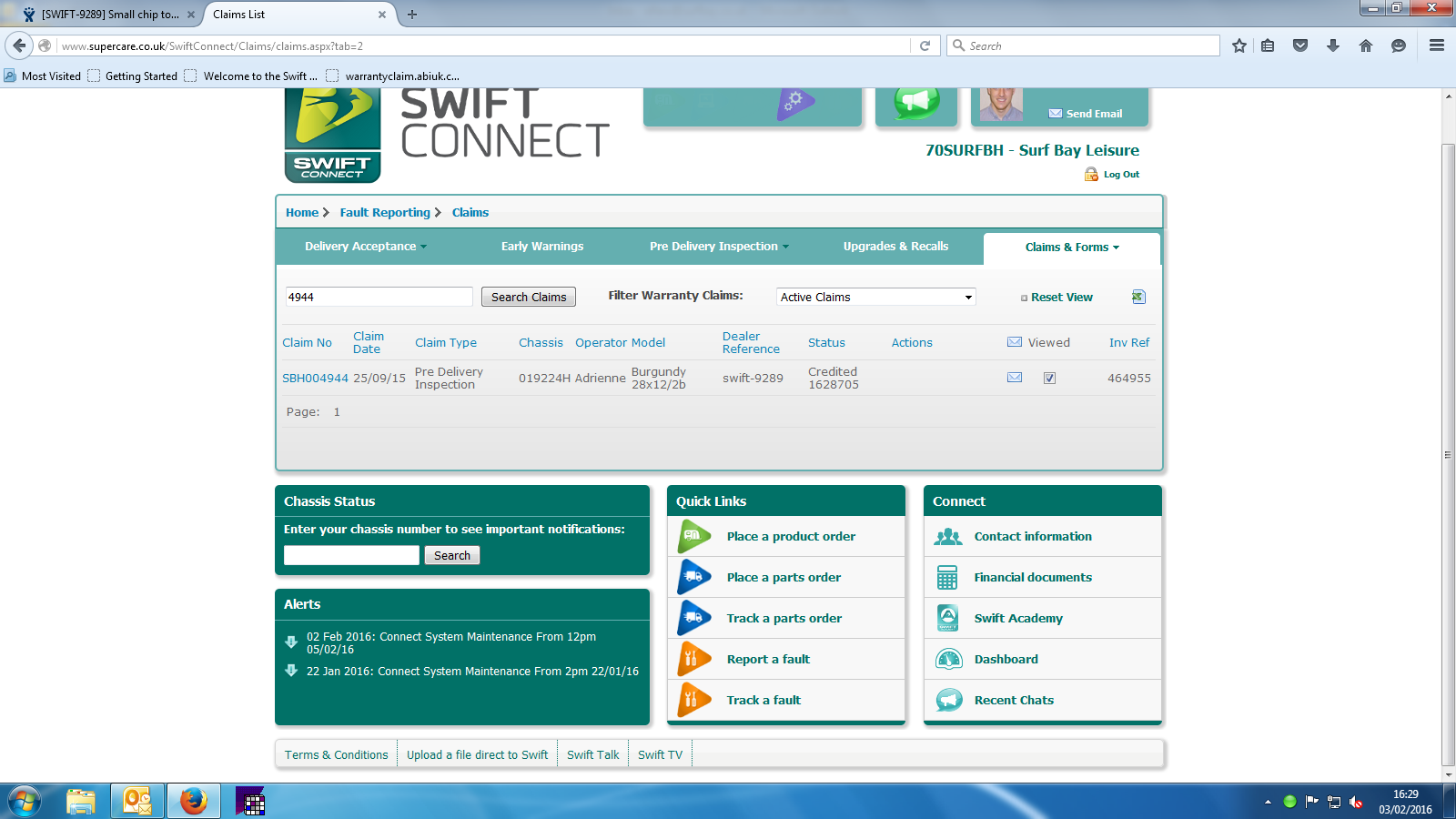Toggle the Viewed checkbox for claim SBH004944
Image resolution: width=1456 pixels, height=819 pixels.
[1049, 379]
